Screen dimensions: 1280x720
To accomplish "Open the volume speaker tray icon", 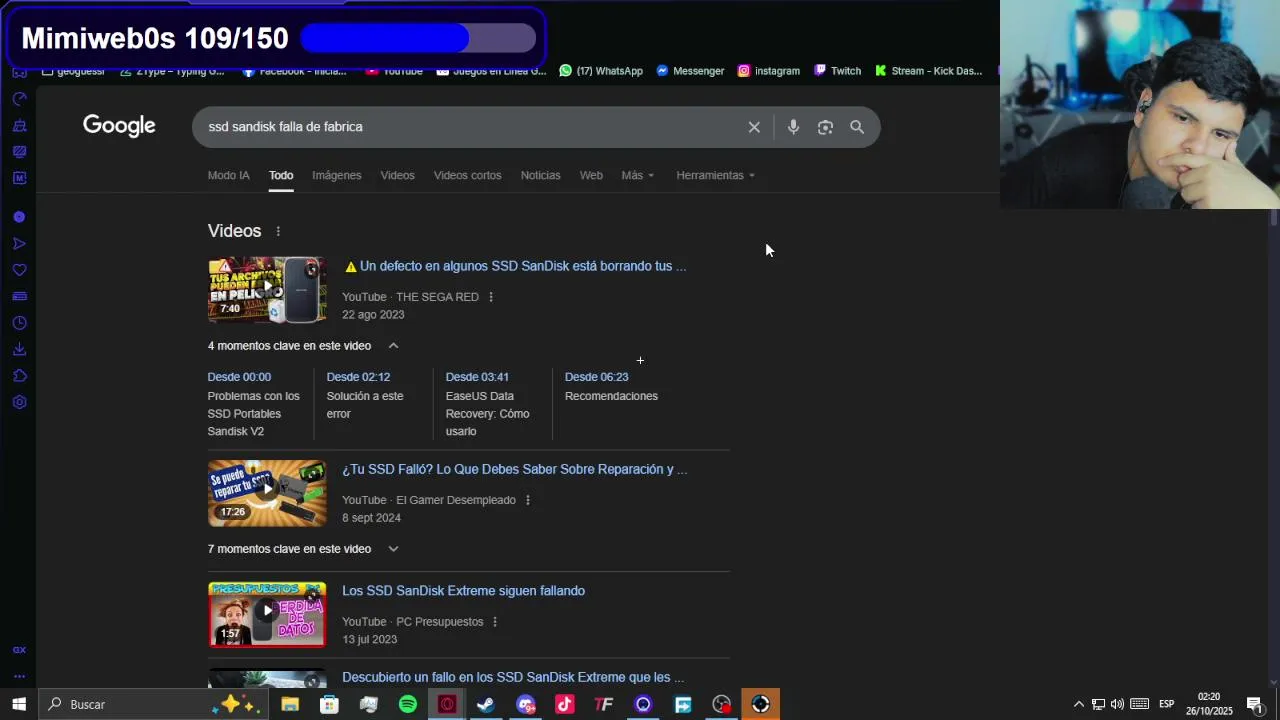I will (1117, 704).
